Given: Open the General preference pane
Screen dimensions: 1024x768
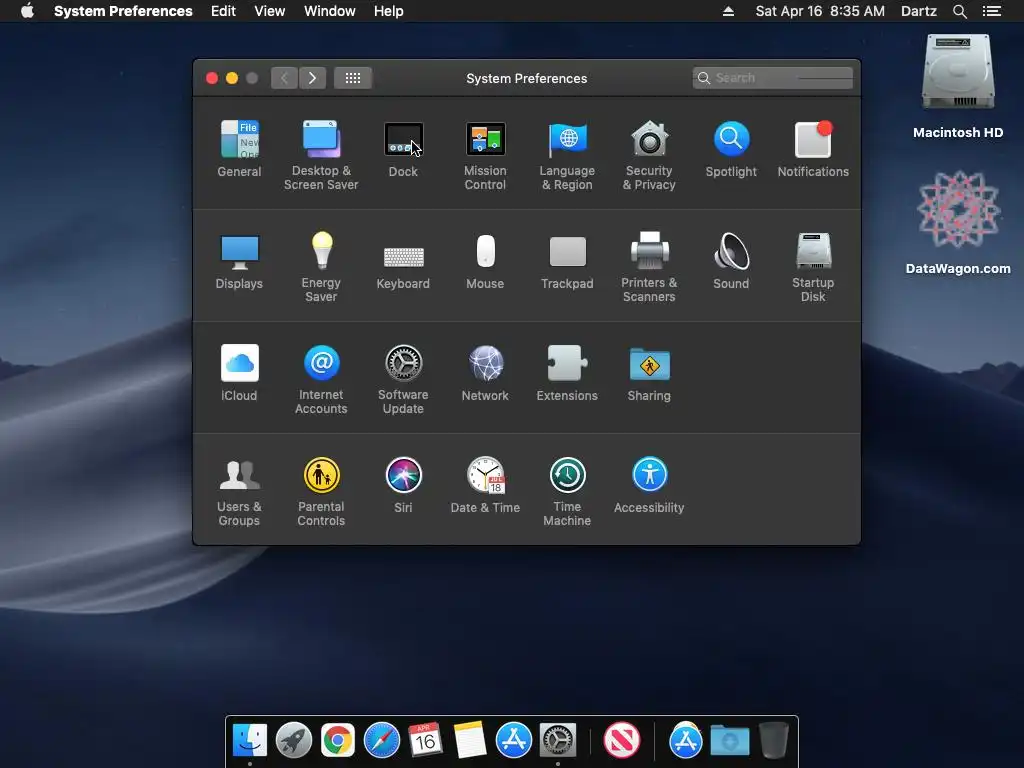Looking at the screenshot, I should tap(239, 150).
